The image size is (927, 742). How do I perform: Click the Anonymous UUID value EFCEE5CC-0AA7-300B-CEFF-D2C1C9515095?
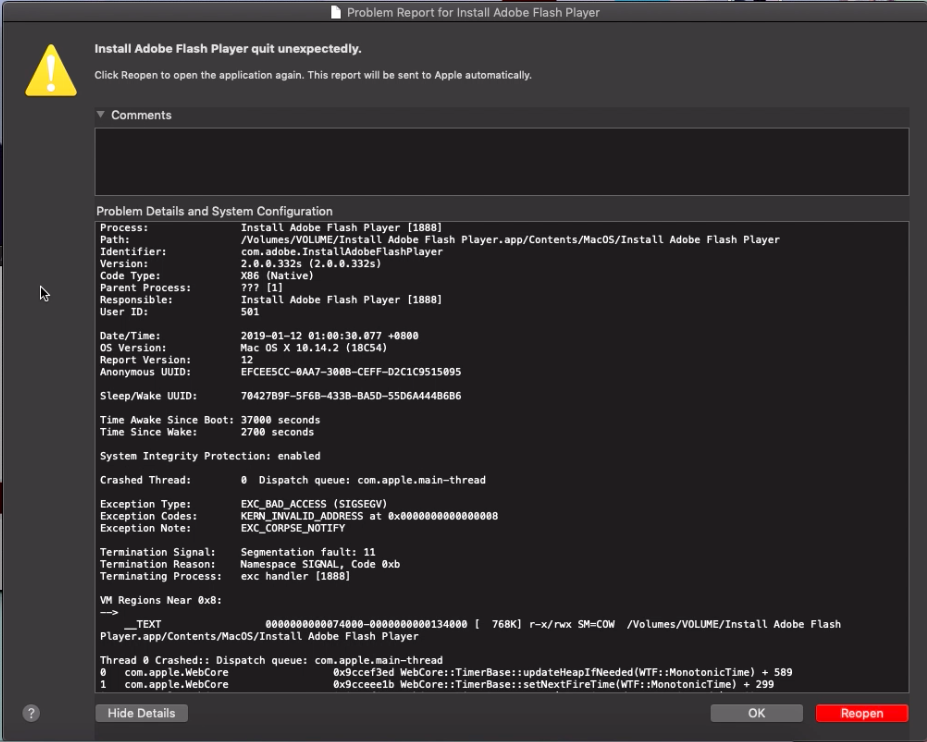[x=351, y=372]
